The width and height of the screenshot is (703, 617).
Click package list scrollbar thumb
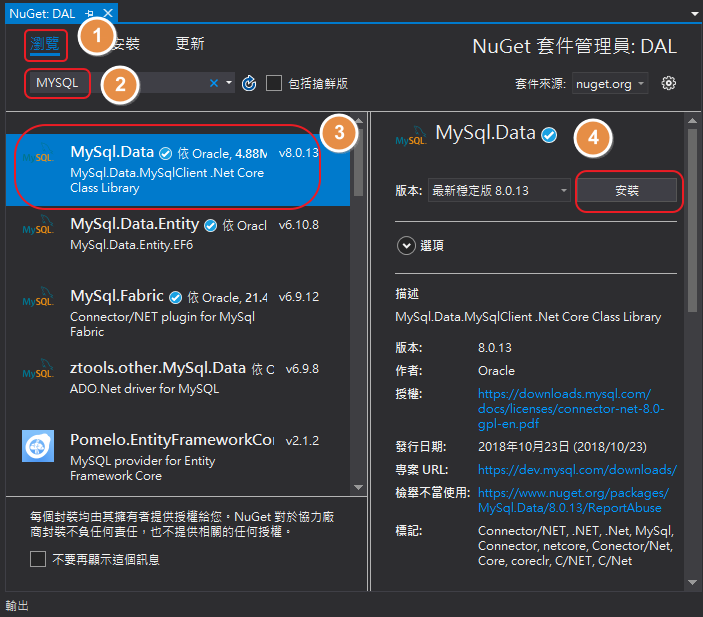tap(358, 162)
